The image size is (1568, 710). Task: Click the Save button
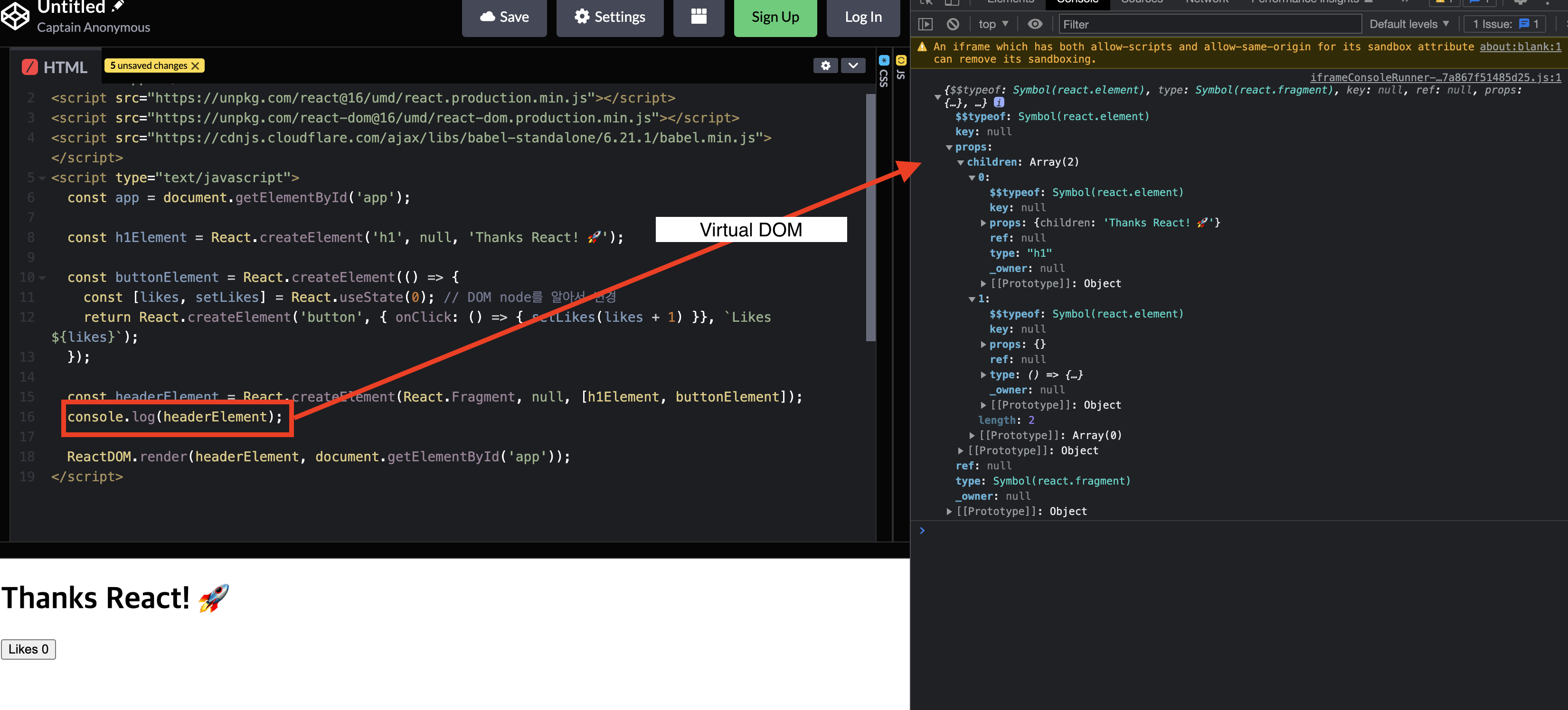pyautogui.click(x=504, y=17)
